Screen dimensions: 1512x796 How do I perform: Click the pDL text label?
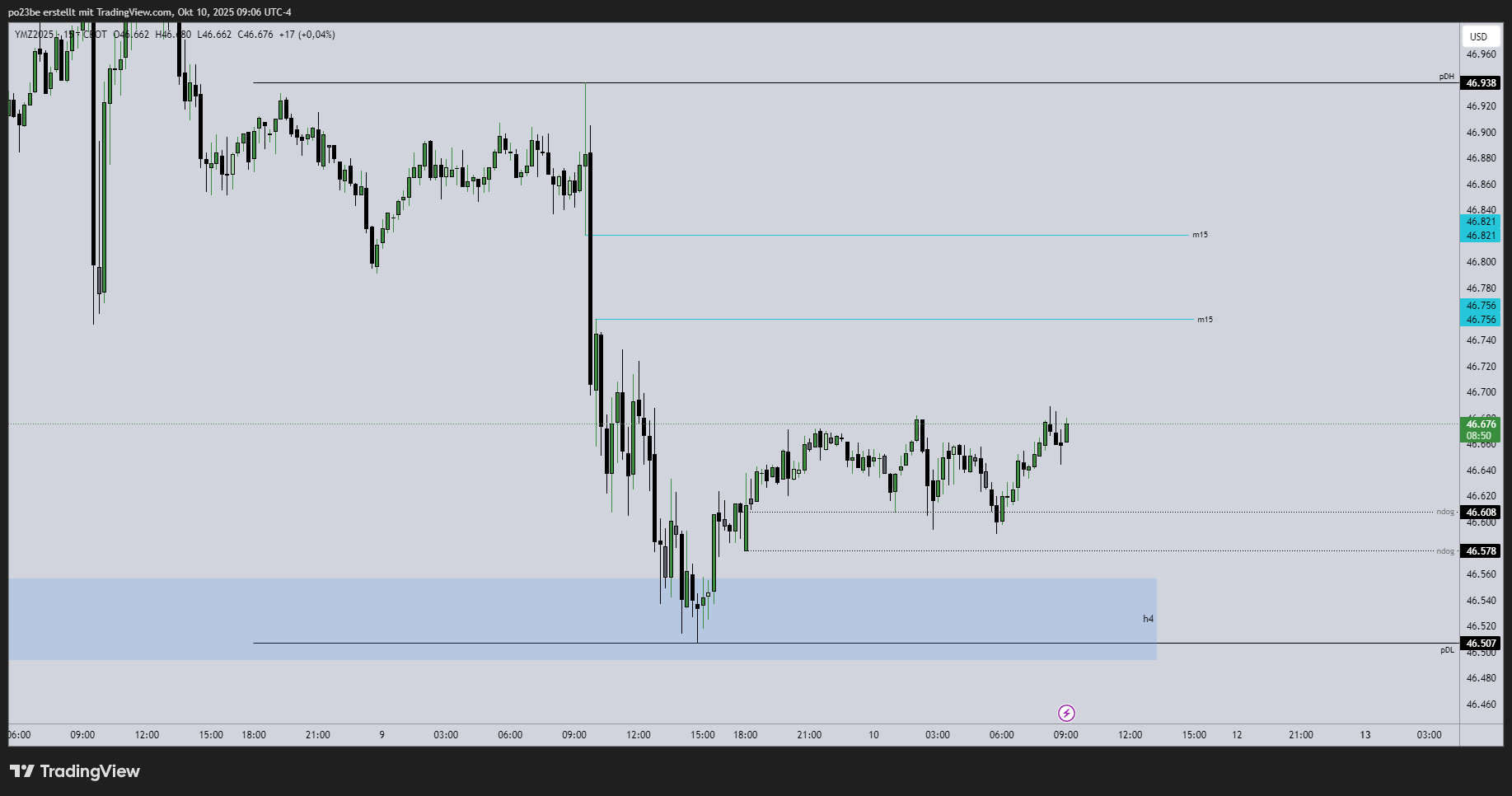(x=1447, y=650)
